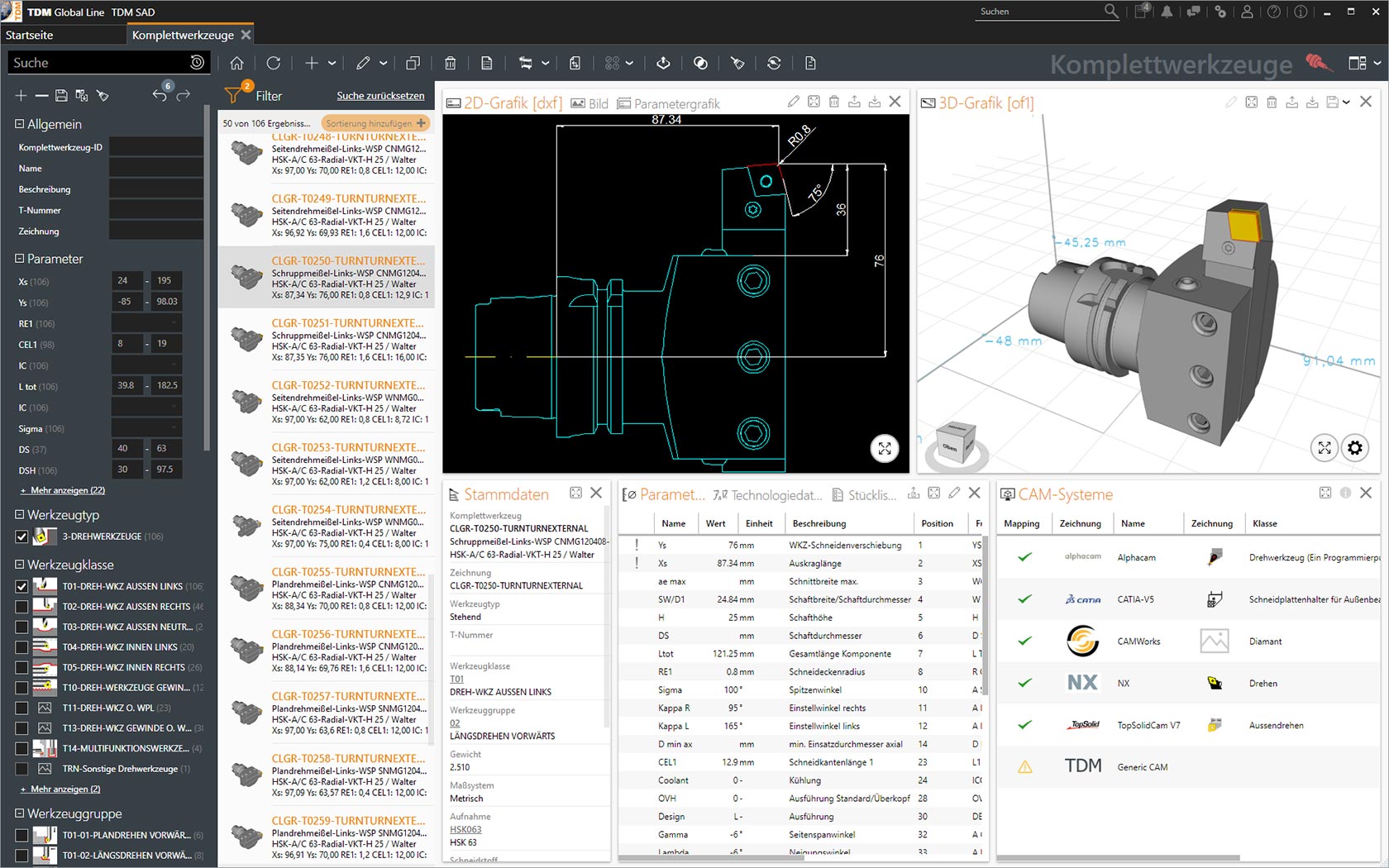Collapse the Allgemein filter section
Image resolution: width=1389 pixels, height=868 pixels.
(19, 124)
